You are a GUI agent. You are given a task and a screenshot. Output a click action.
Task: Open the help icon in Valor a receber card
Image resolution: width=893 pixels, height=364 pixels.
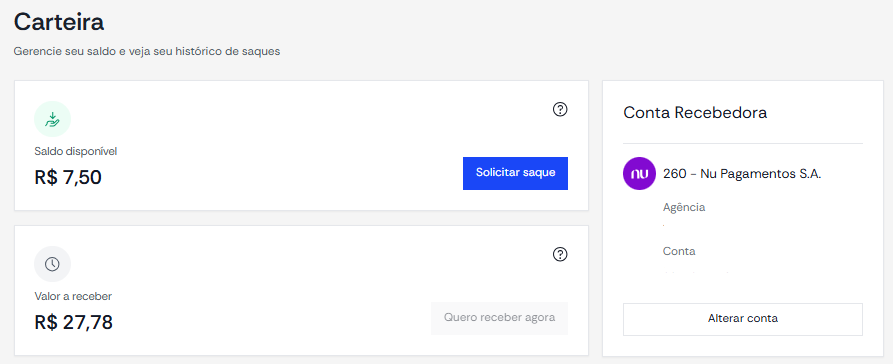point(560,254)
